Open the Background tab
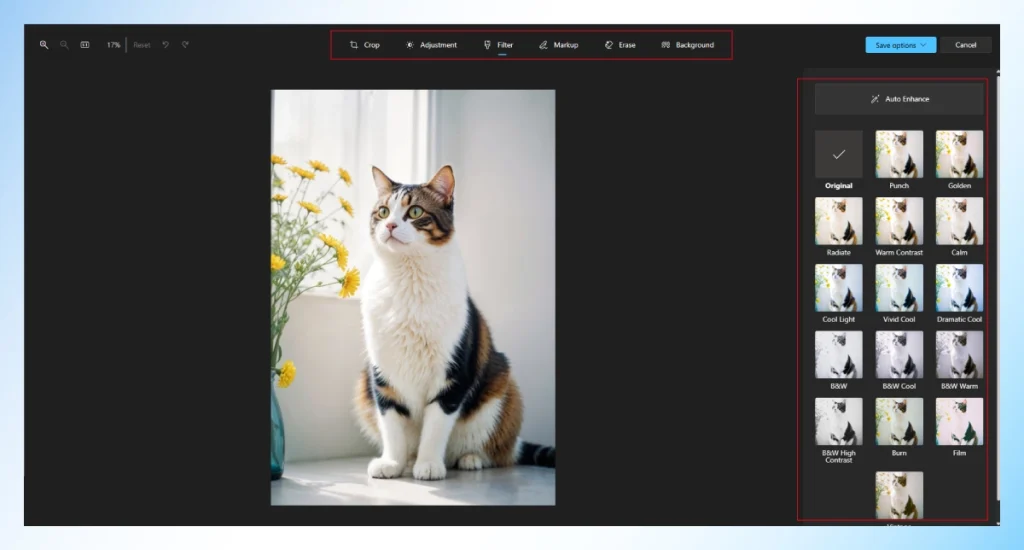The width and height of the screenshot is (1024, 550). 688,45
